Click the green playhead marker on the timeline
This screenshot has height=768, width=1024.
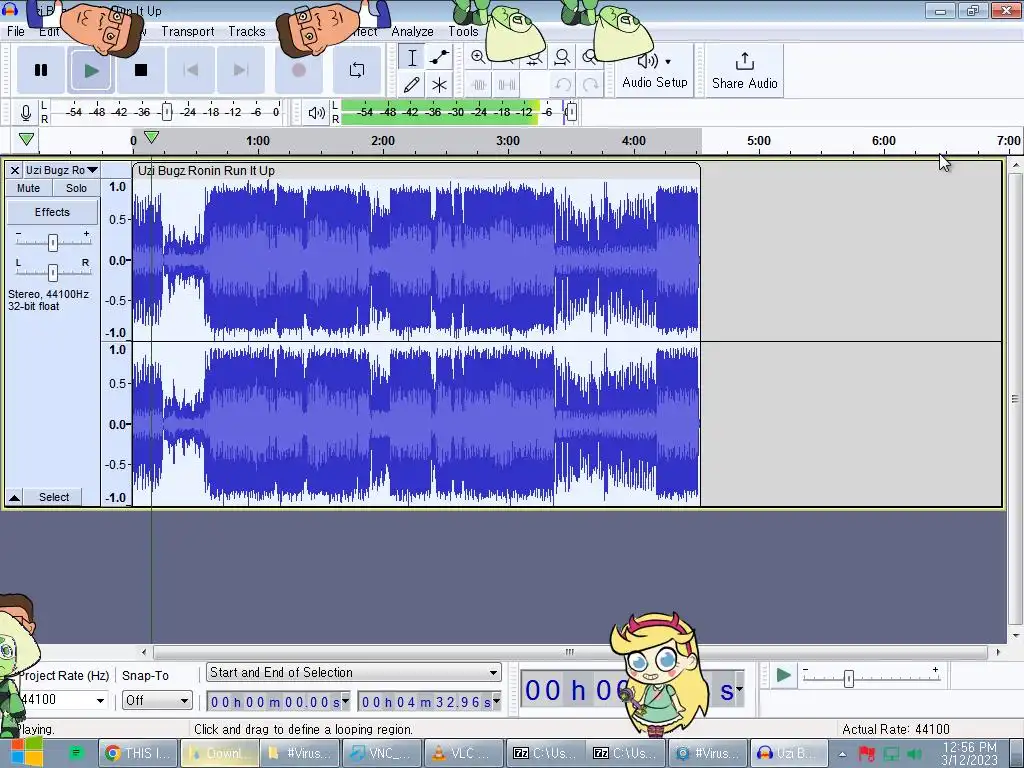coord(151,137)
